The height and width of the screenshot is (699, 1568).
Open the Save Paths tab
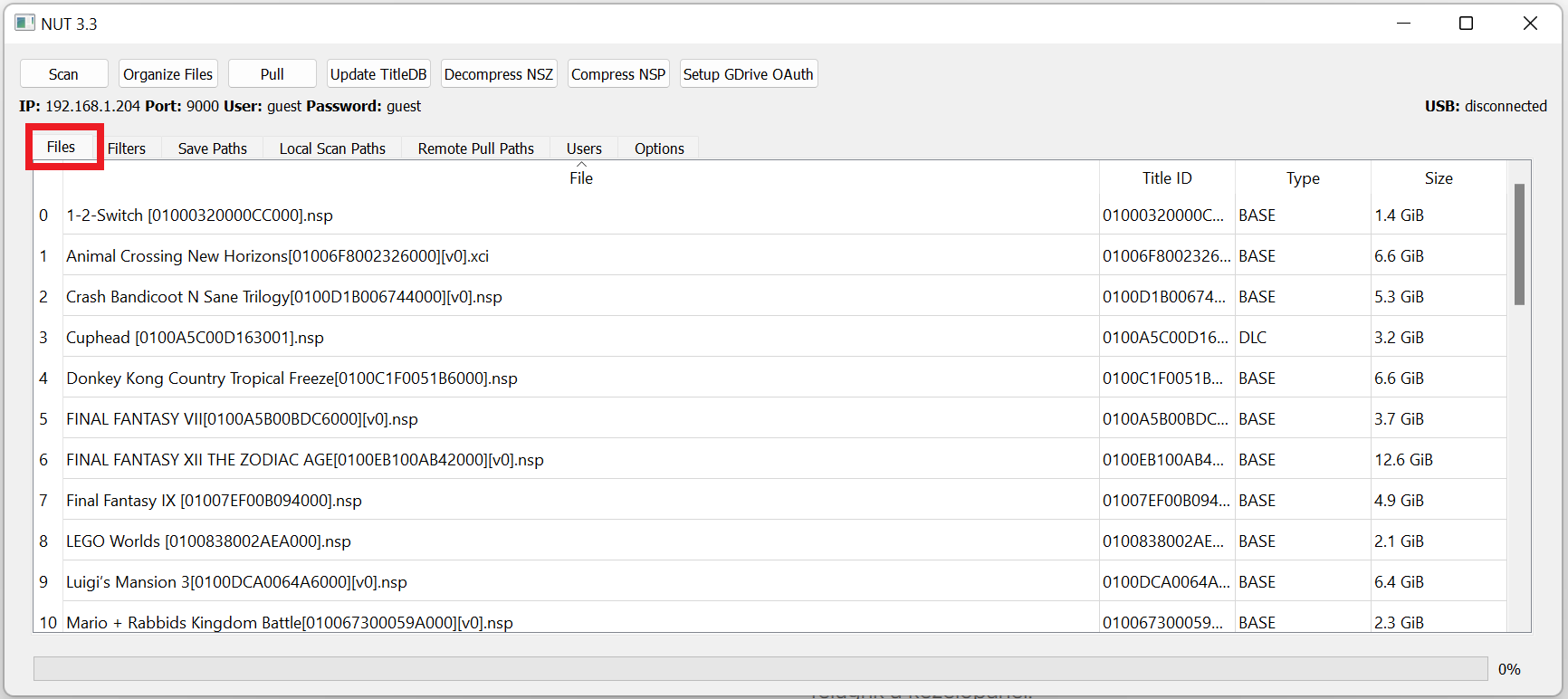tap(213, 148)
